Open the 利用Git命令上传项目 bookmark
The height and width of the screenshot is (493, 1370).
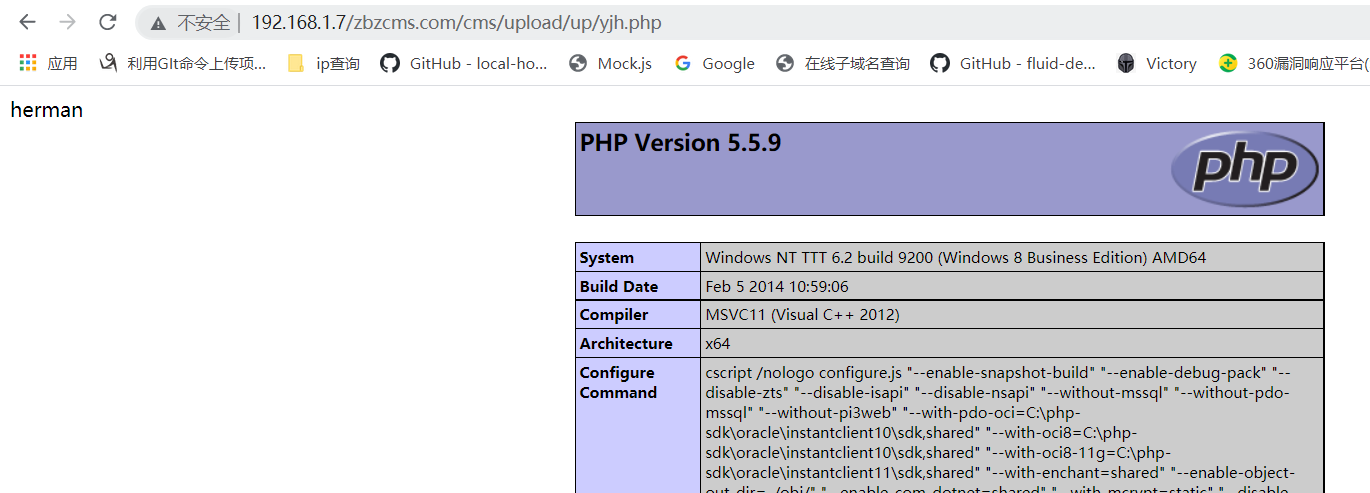pyautogui.click(x=183, y=63)
